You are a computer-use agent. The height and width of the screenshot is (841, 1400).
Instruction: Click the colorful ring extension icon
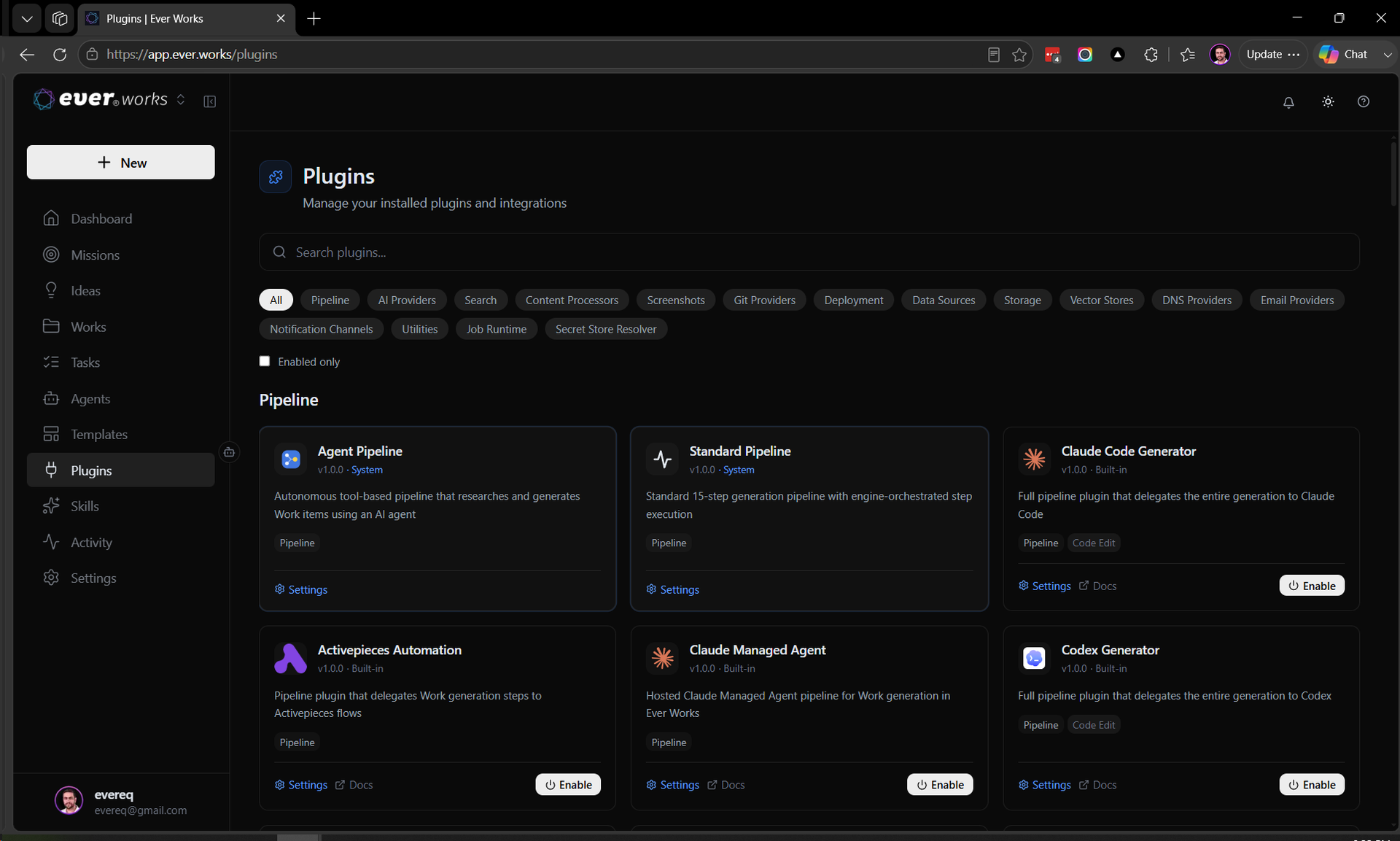point(1085,55)
